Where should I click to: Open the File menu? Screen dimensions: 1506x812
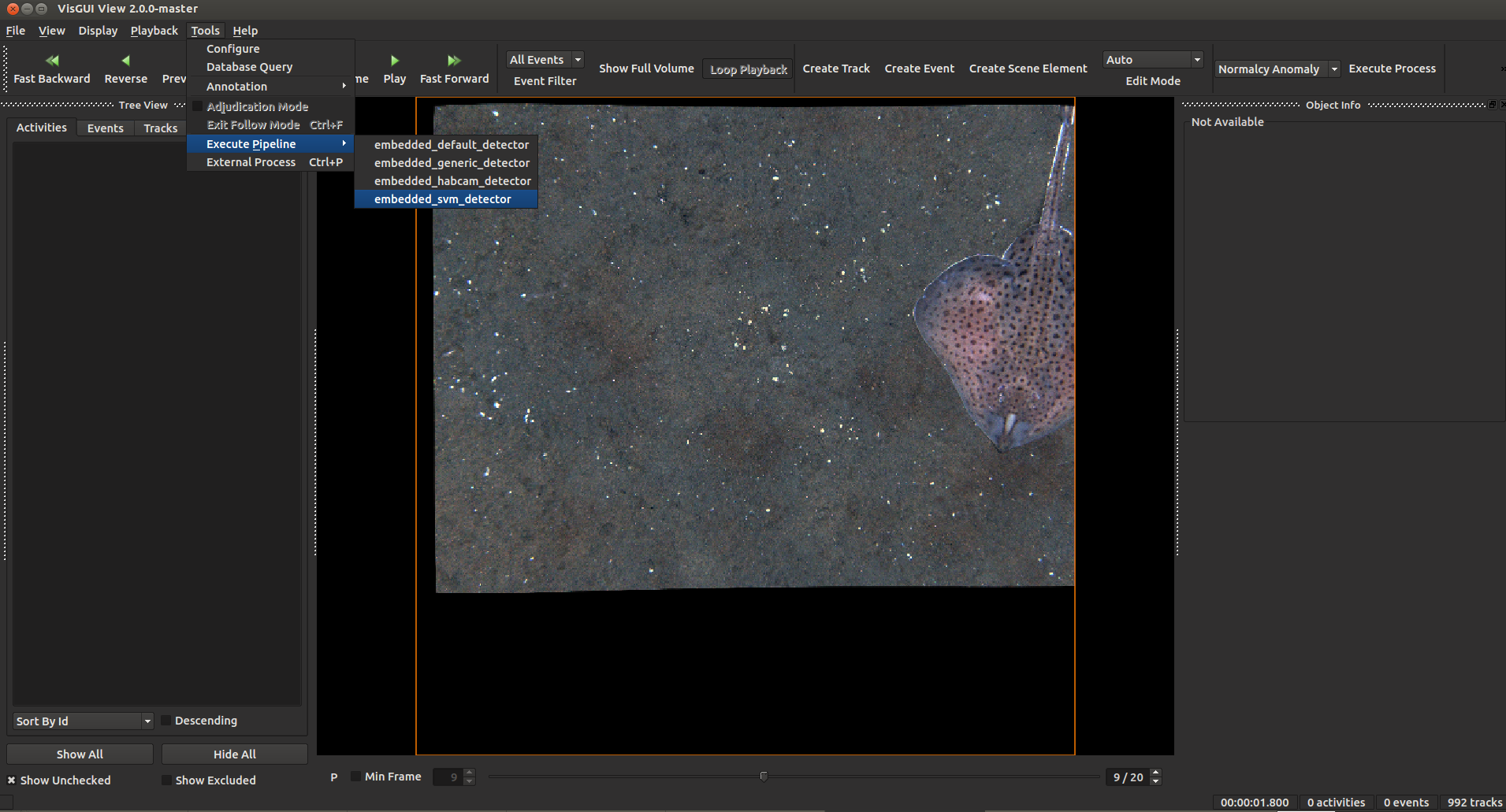click(x=16, y=31)
